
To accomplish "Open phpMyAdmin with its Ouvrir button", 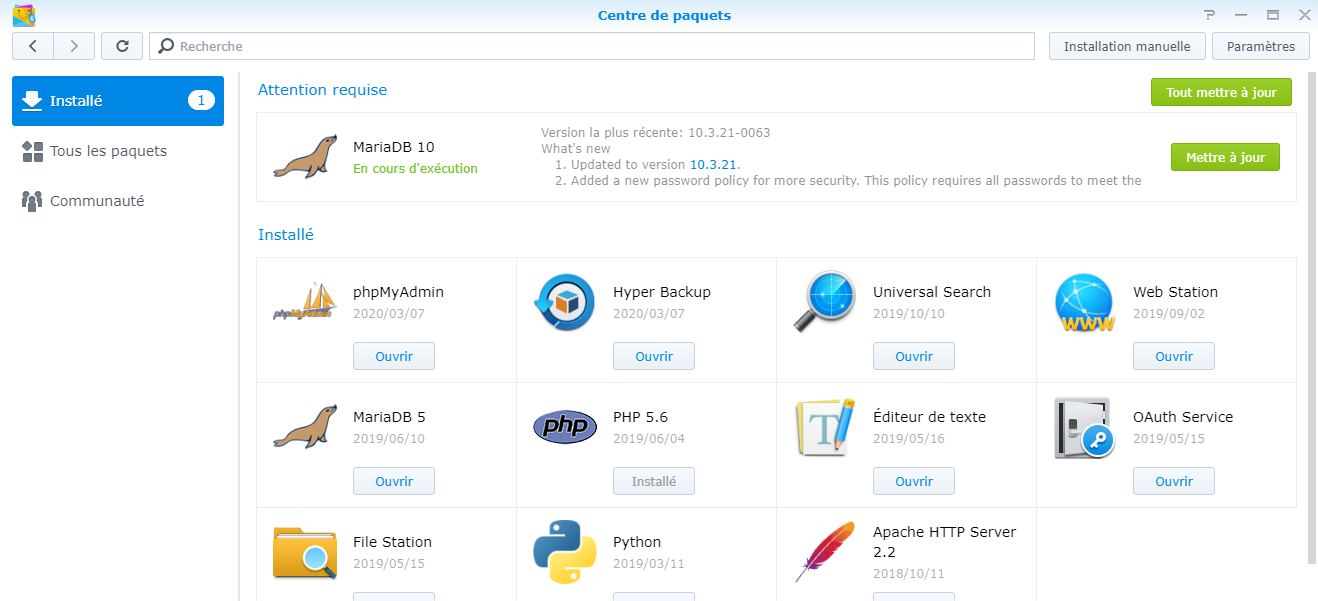I will (x=394, y=356).
